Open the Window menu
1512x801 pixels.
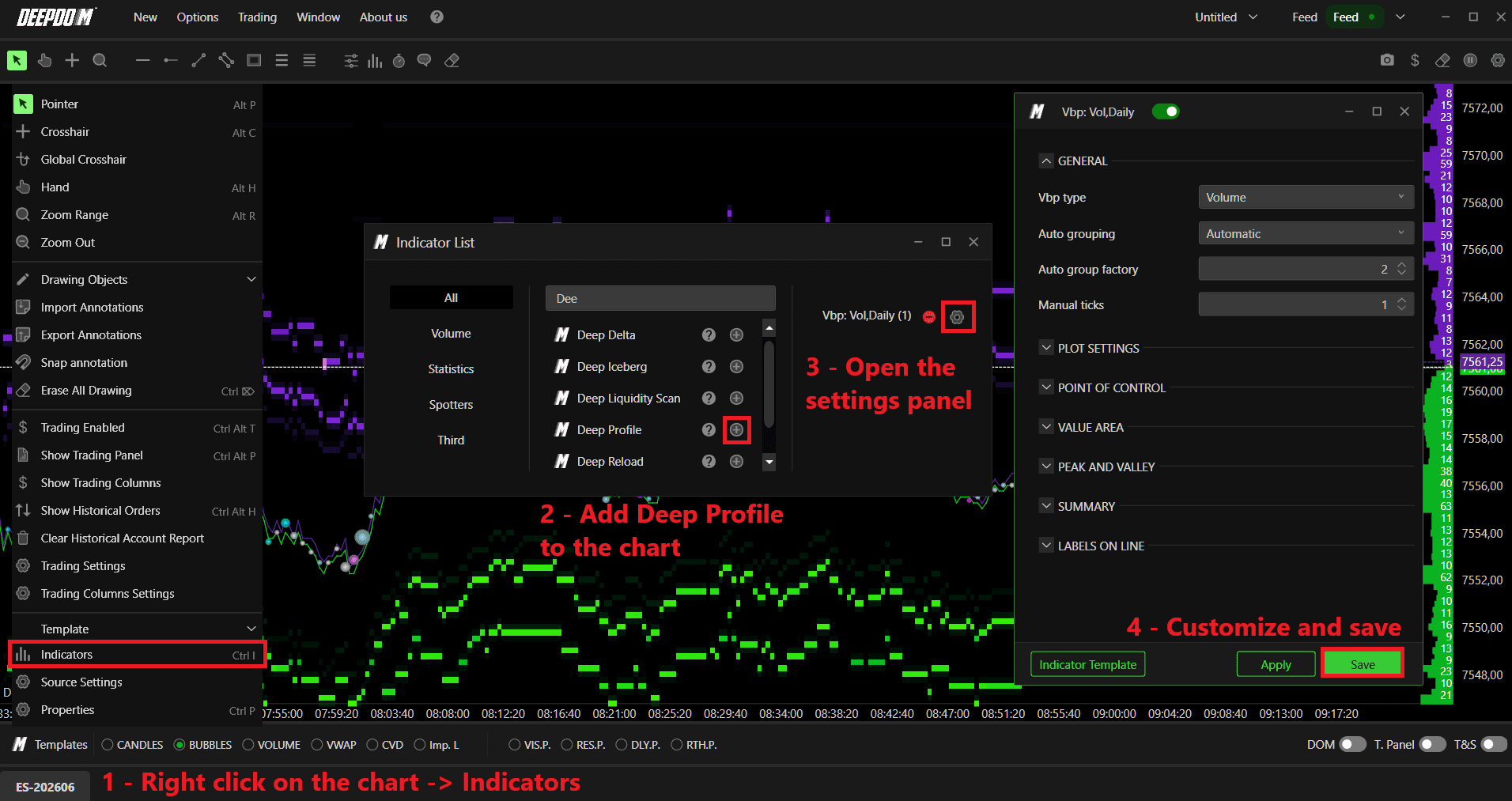pyautogui.click(x=319, y=17)
